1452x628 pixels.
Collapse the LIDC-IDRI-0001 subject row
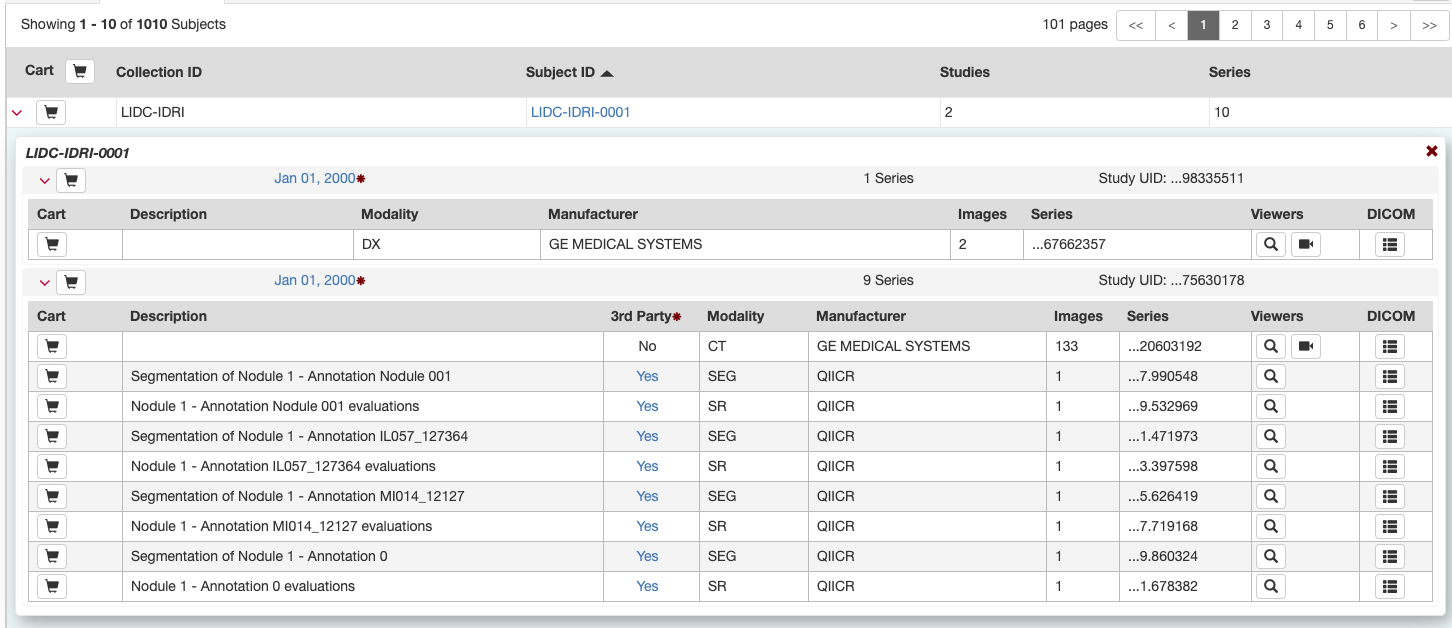[17, 112]
